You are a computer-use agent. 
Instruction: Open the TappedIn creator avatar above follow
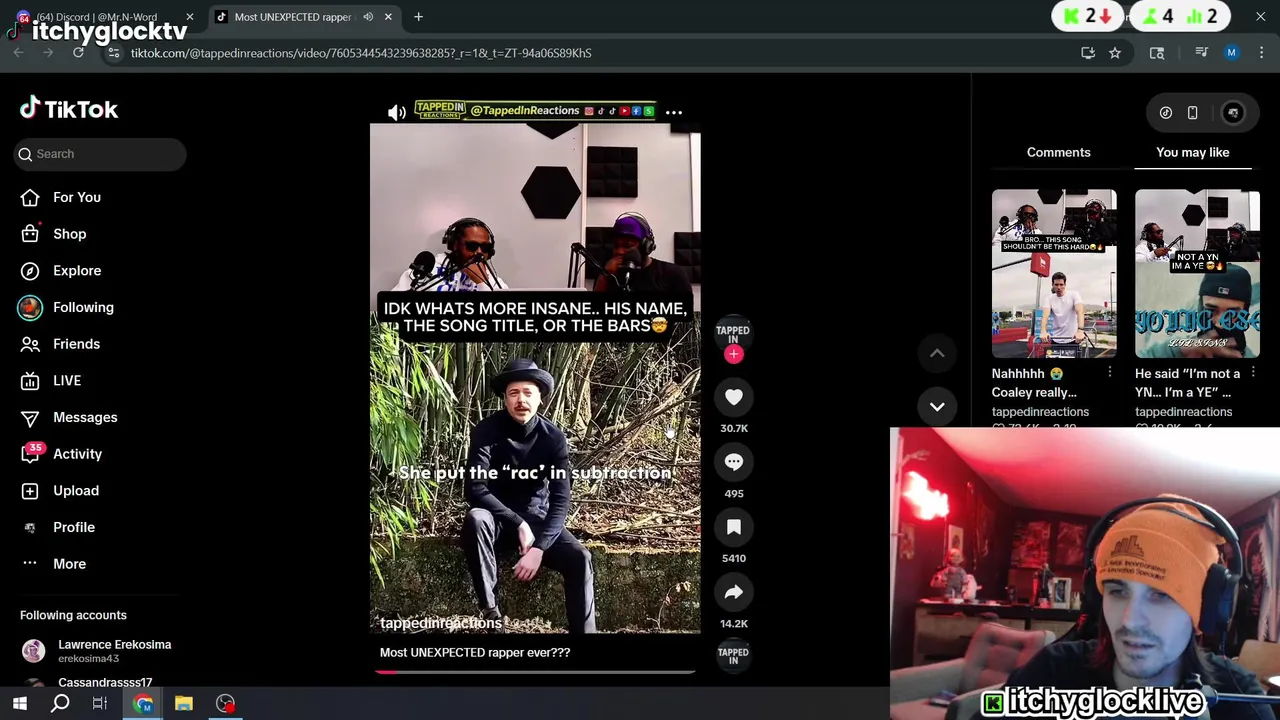pyautogui.click(x=733, y=333)
